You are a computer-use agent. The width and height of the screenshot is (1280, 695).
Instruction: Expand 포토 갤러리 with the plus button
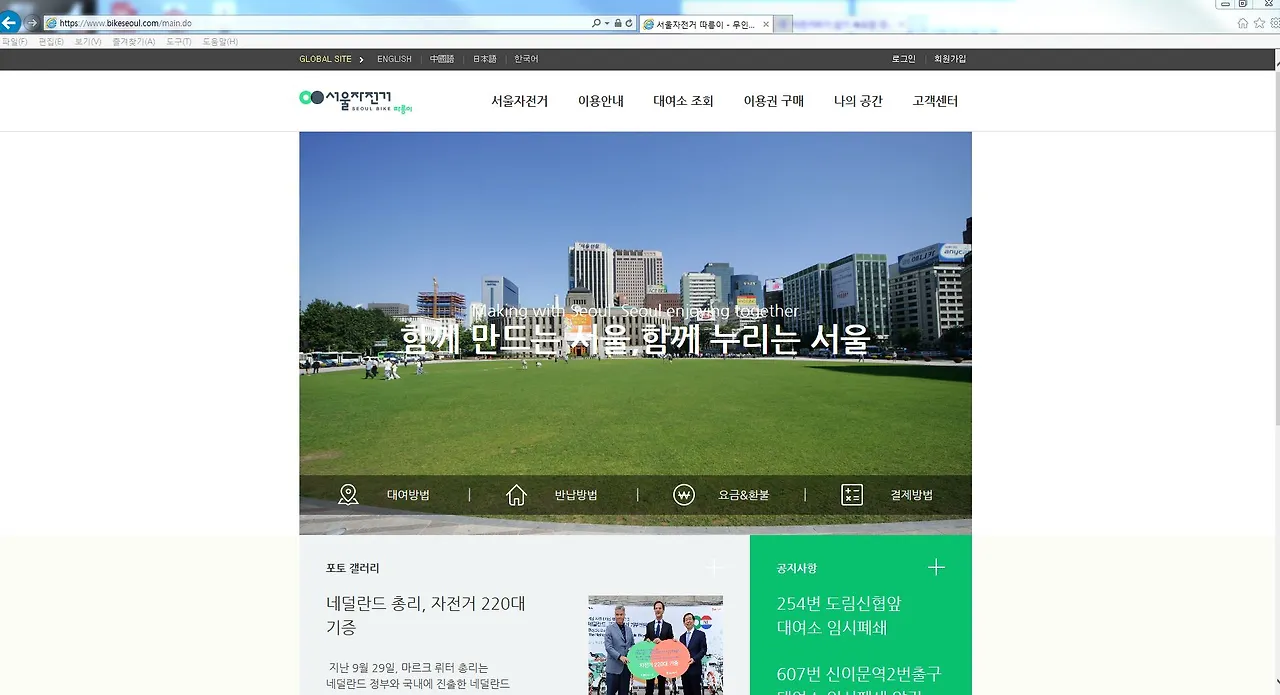[x=714, y=566]
